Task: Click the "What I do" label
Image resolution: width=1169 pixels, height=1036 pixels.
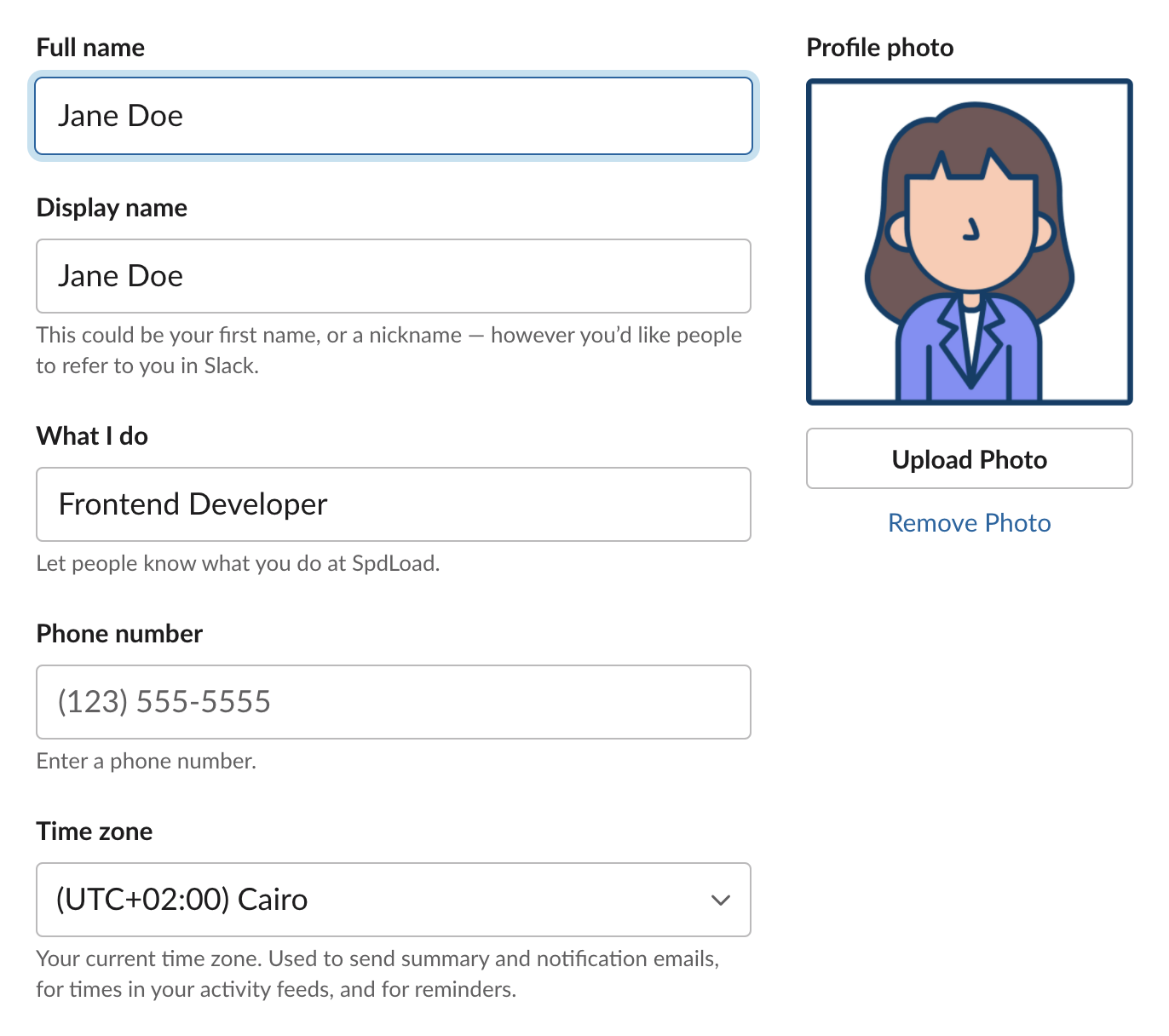Action: tap(92, 436)
